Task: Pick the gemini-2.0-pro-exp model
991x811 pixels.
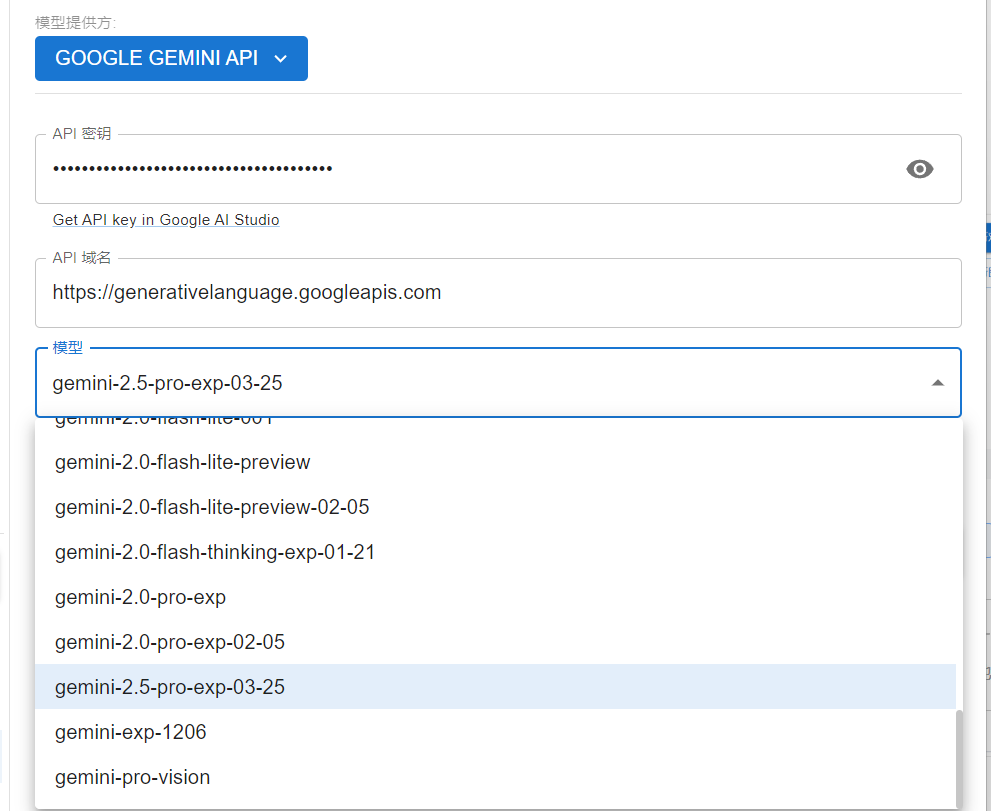Action: coord(495,597)
